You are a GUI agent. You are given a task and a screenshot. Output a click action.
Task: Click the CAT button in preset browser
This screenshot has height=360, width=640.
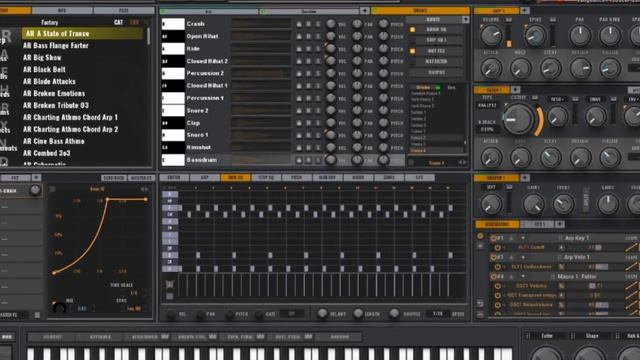click(118, 22)
